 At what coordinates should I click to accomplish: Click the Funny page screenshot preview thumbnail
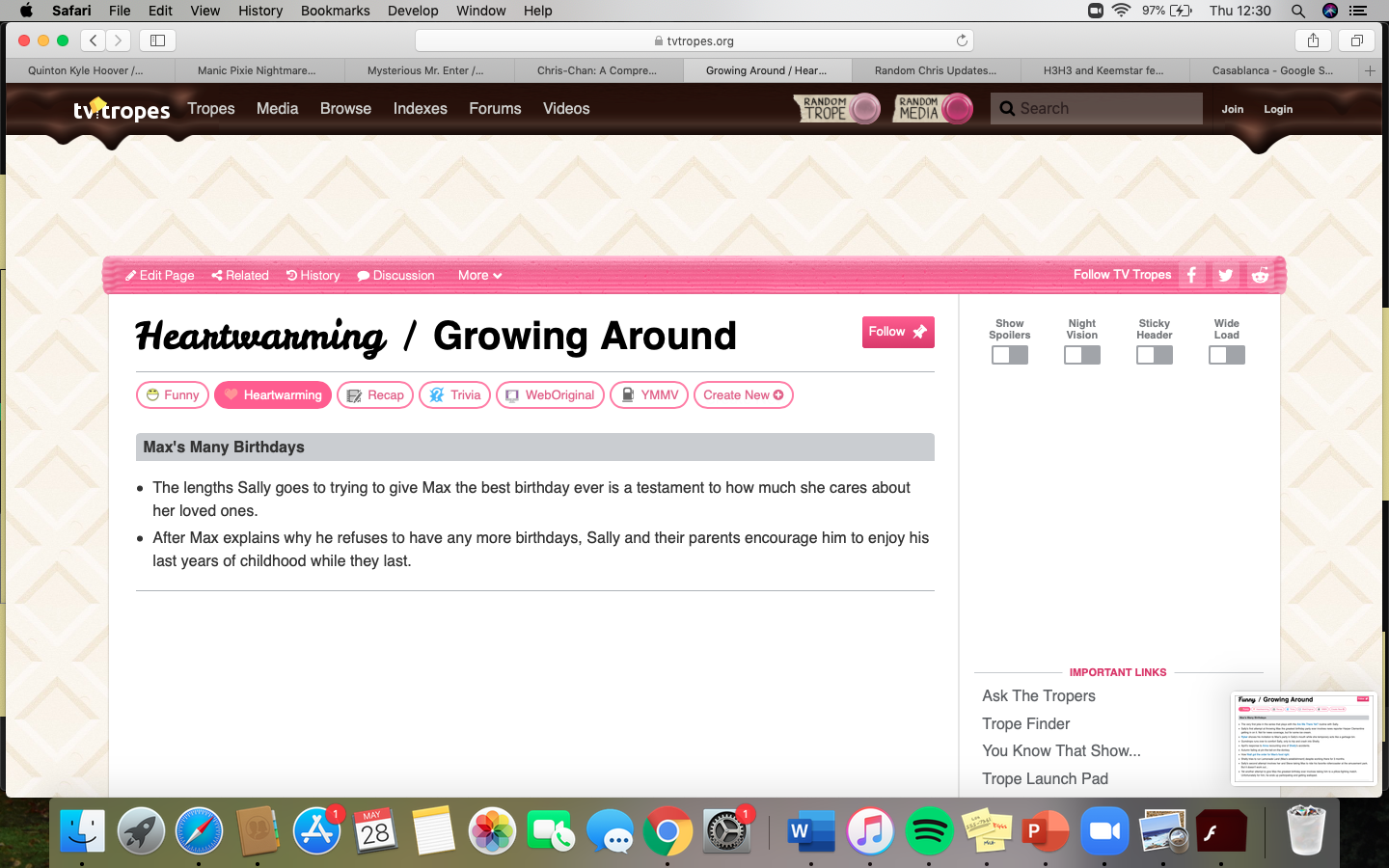coord(1303,738)
